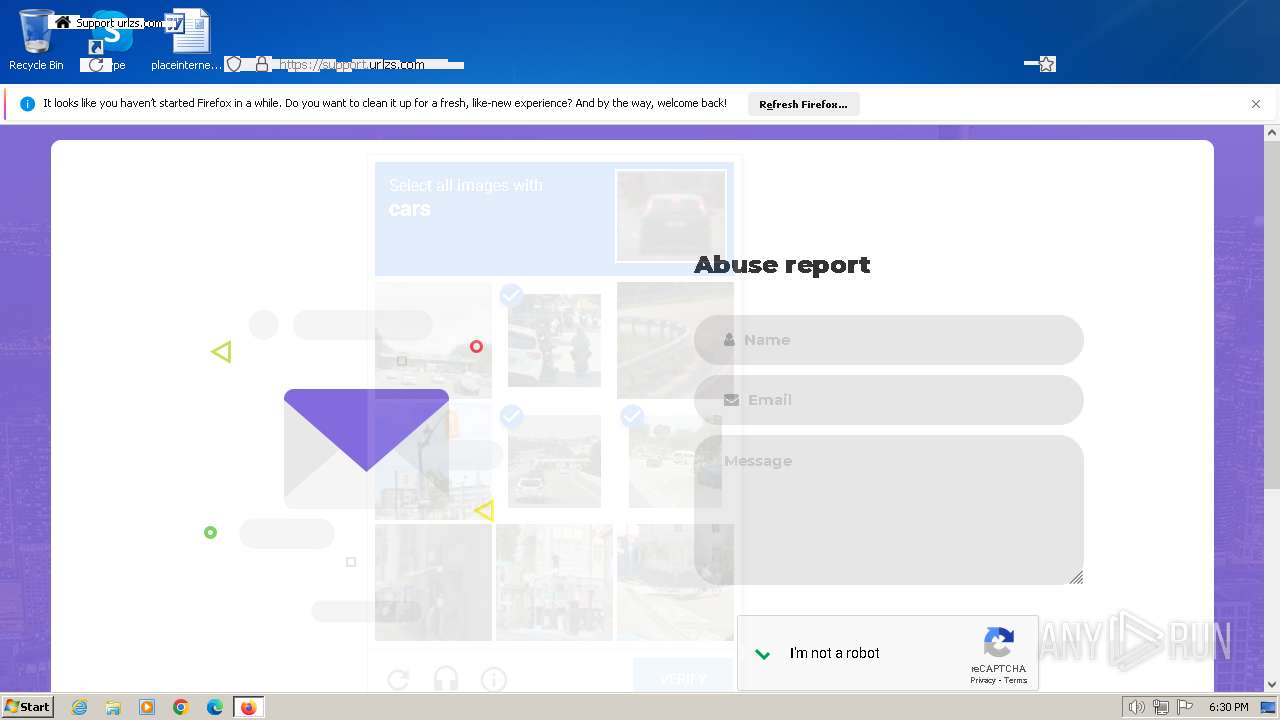Toggle the checked top-middle CAPTCHA tile
Screen dimensions: 1280x720
tap(554, 340)
